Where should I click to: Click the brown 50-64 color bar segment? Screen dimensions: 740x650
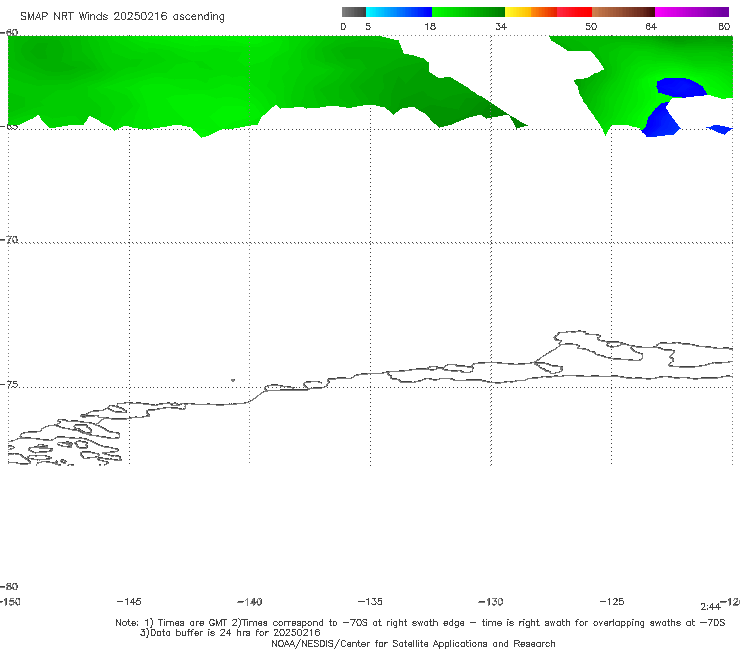tap(623, 12)
